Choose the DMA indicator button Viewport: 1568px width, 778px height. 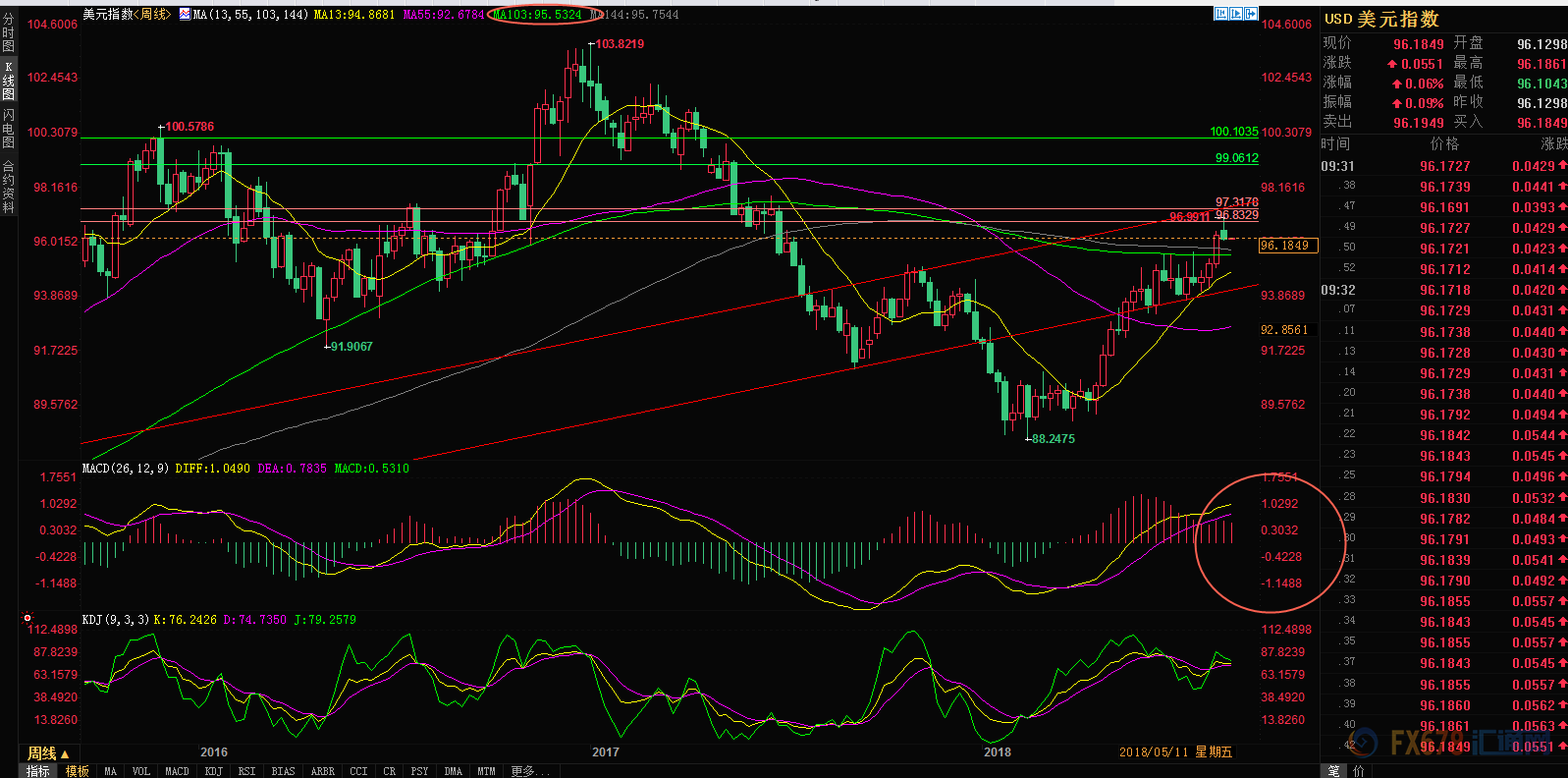click(x=453, y=771)
